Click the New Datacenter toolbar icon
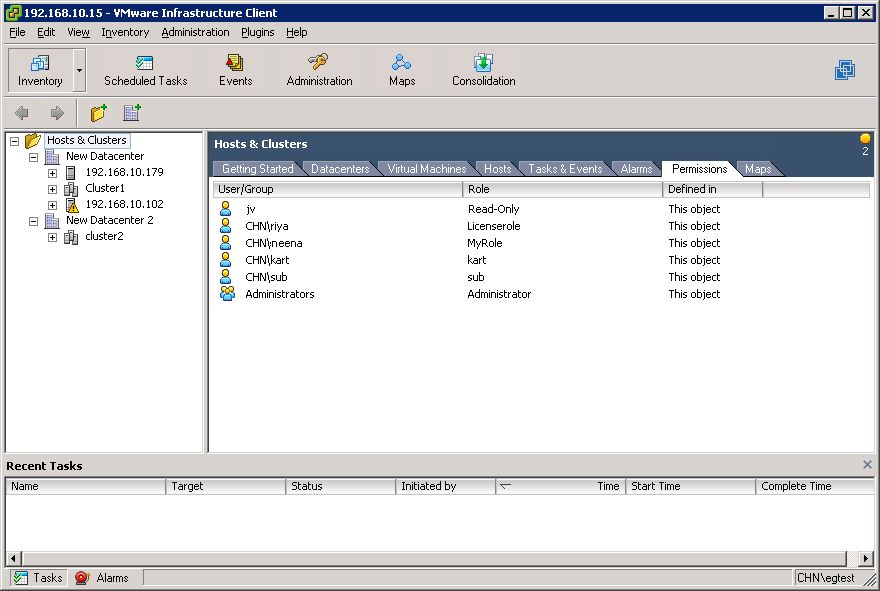The image size is (880, 591). (132, 113)
